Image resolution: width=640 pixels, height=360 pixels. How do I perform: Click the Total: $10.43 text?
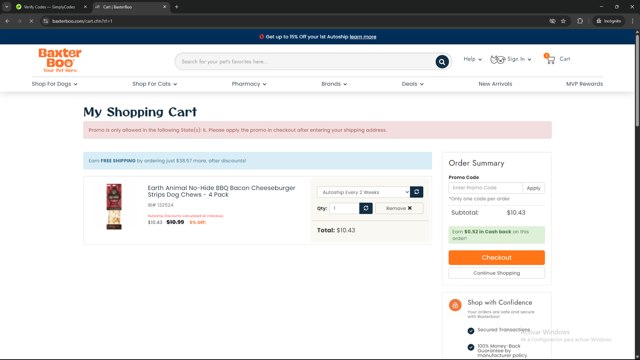coord(336,230)
